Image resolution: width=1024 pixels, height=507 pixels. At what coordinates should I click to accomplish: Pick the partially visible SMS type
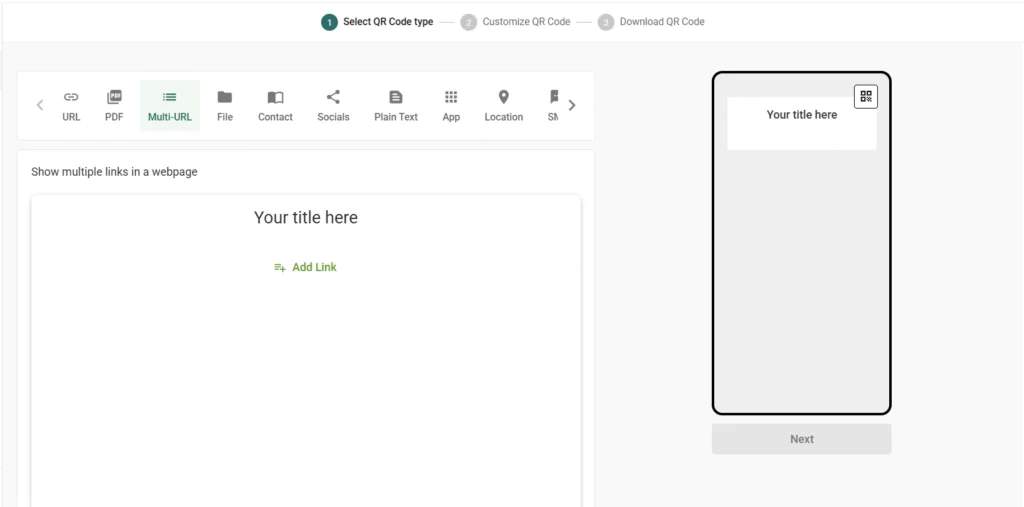pyautogui.click(x=553, y=106)
